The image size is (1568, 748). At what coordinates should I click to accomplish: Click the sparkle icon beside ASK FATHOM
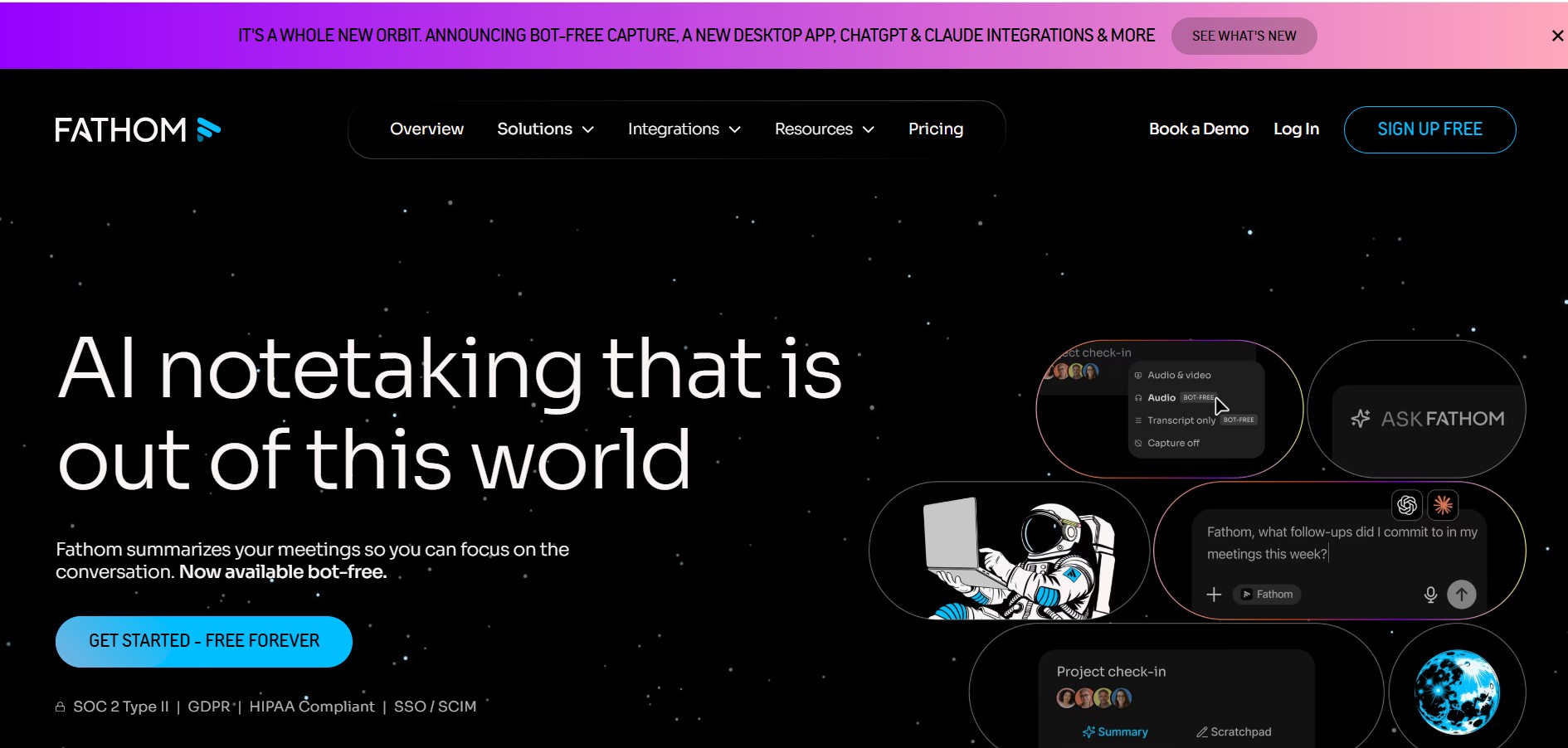coord(1361,419)
